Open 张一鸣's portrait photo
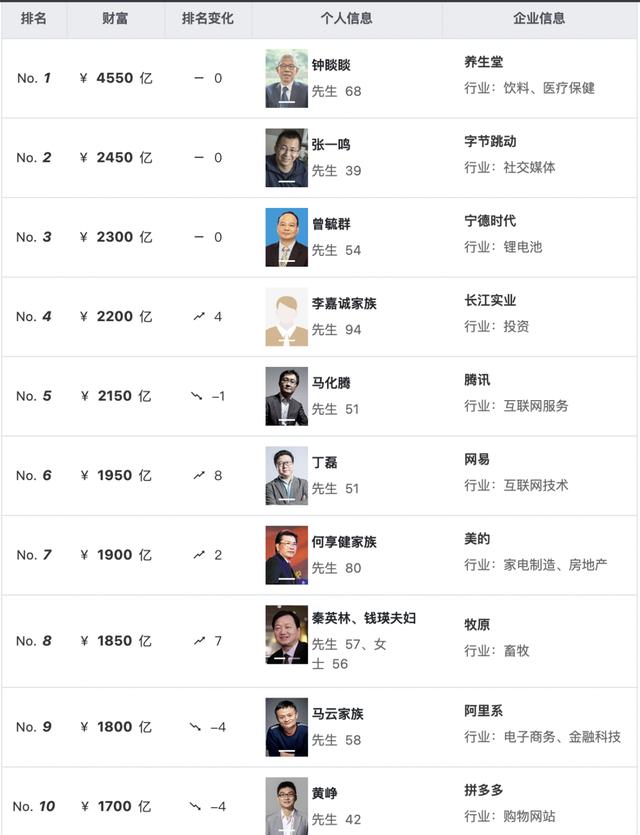The width and height of the screenshot is (640, 835). (286, 158)
